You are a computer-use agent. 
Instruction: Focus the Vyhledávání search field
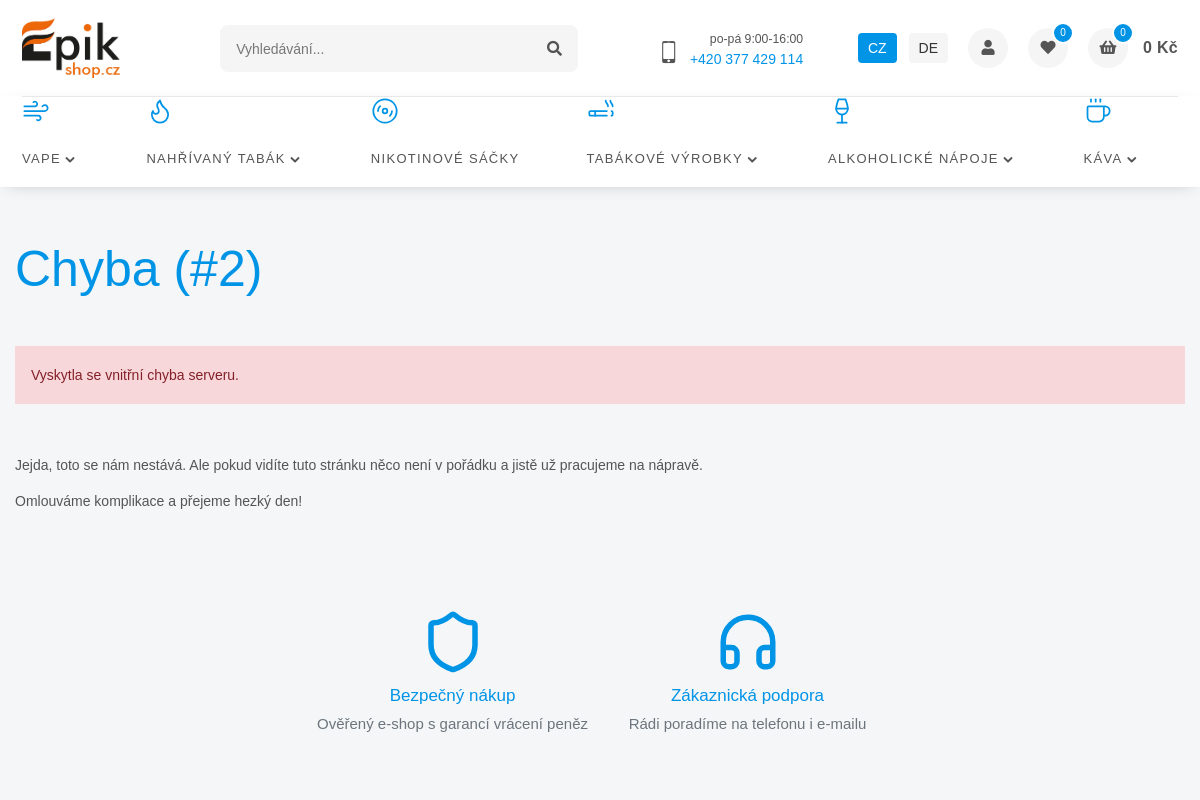[x=380, y=48]
